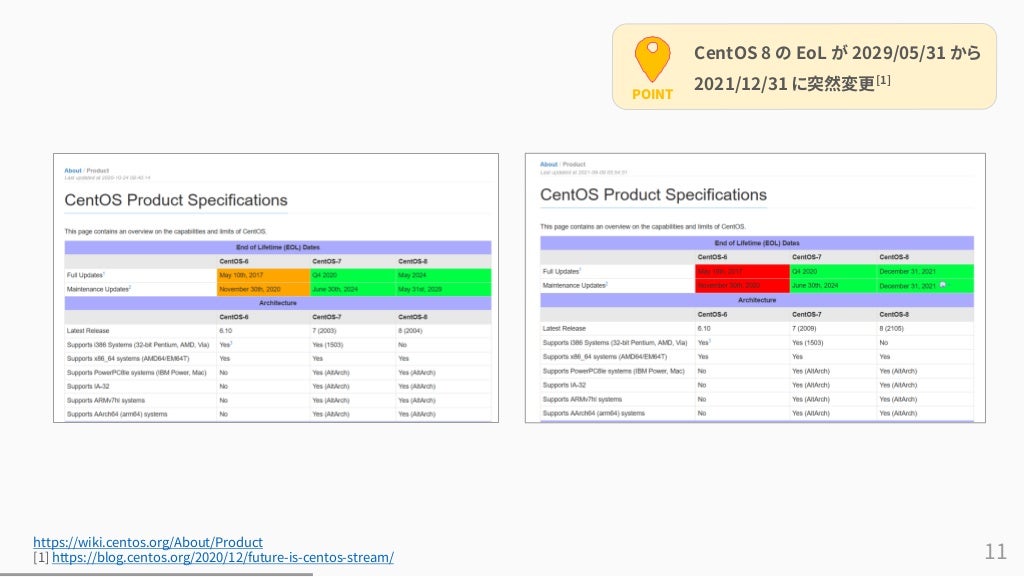Click 'Maintenance Updates' label in right table

pos(575,285)
